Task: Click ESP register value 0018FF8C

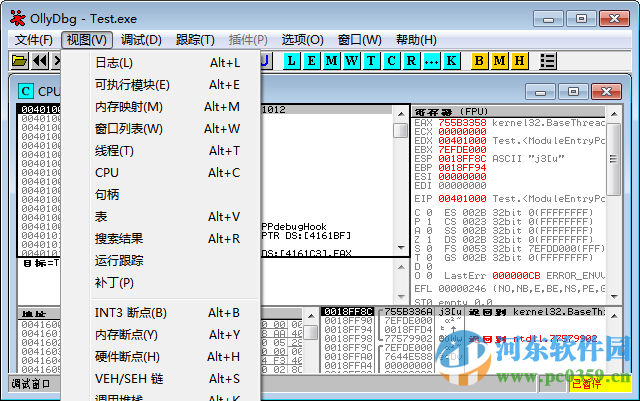Action: pos(462,159)
